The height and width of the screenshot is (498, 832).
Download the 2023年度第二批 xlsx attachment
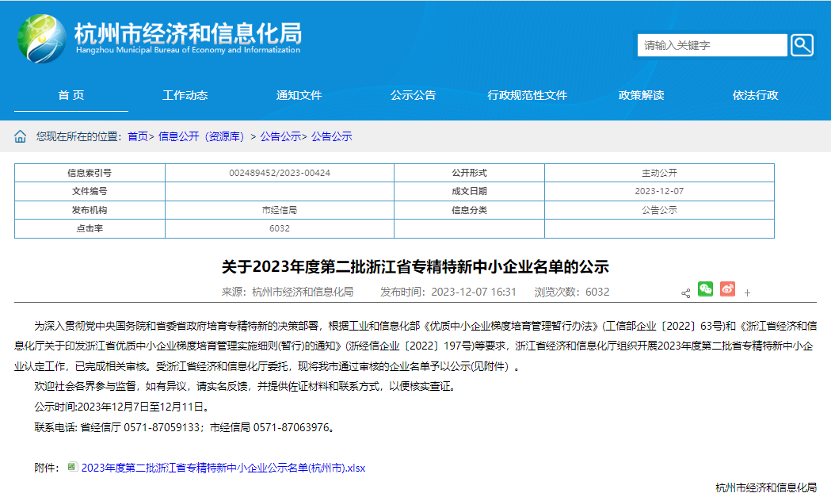click(223, 468)
